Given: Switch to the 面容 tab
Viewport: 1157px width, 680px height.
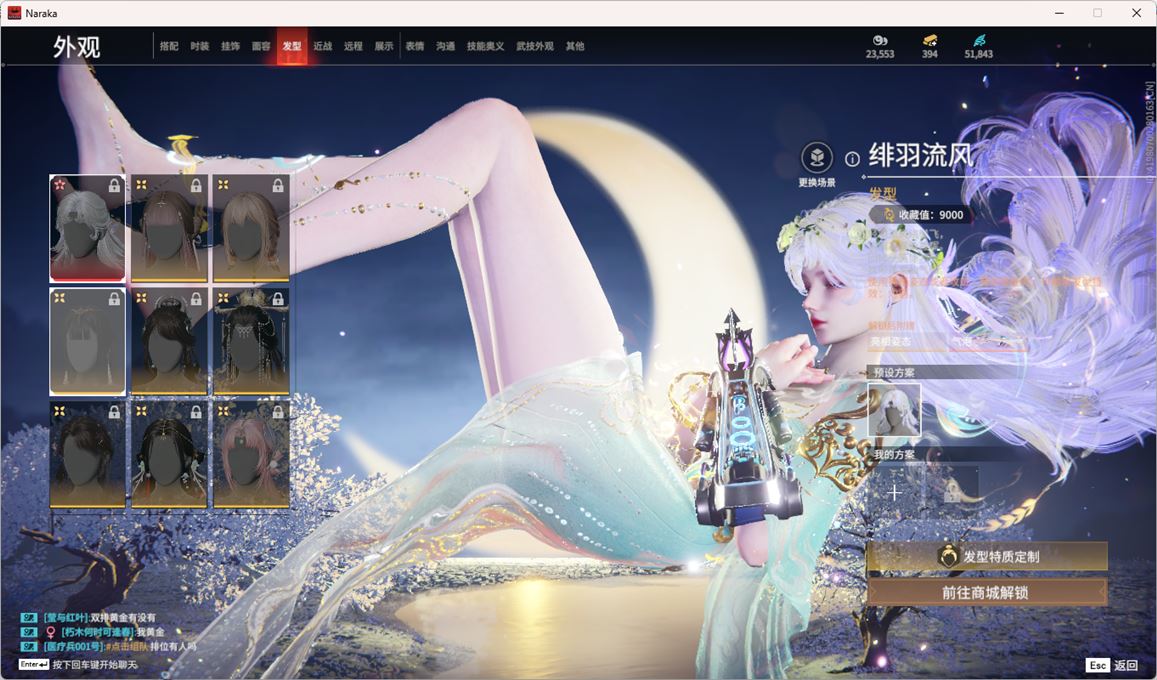Looking at the screenshot, I should [x=261, y=46].
